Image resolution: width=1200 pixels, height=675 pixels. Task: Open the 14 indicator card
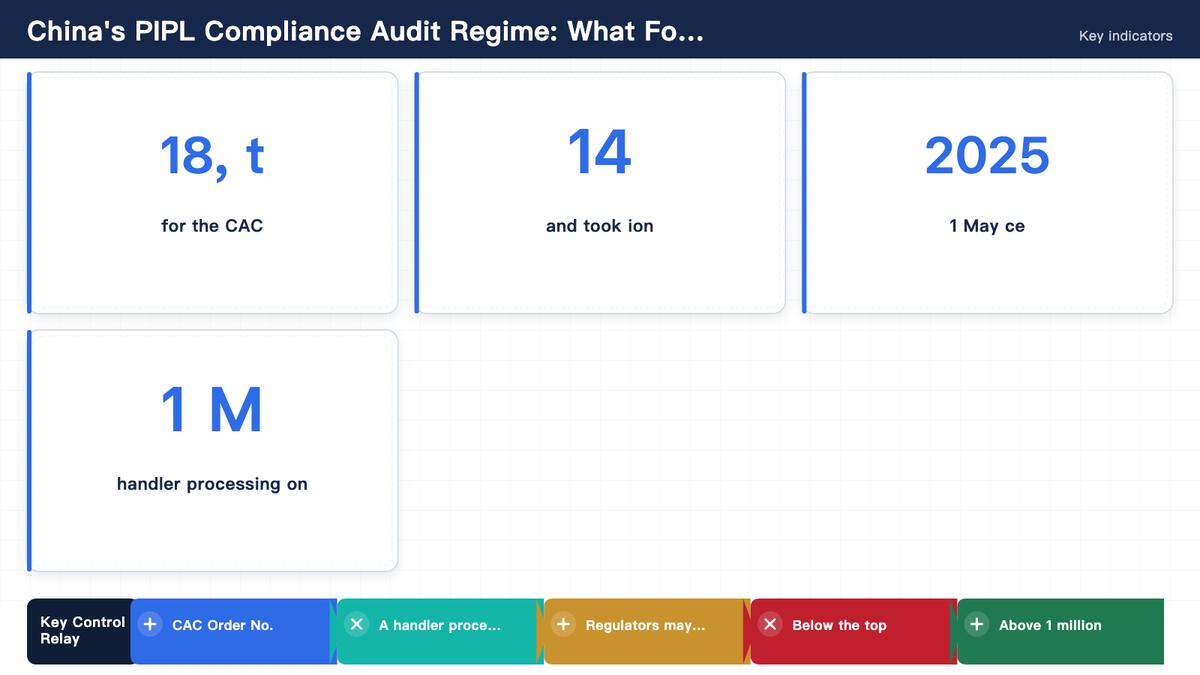point(600,192)
